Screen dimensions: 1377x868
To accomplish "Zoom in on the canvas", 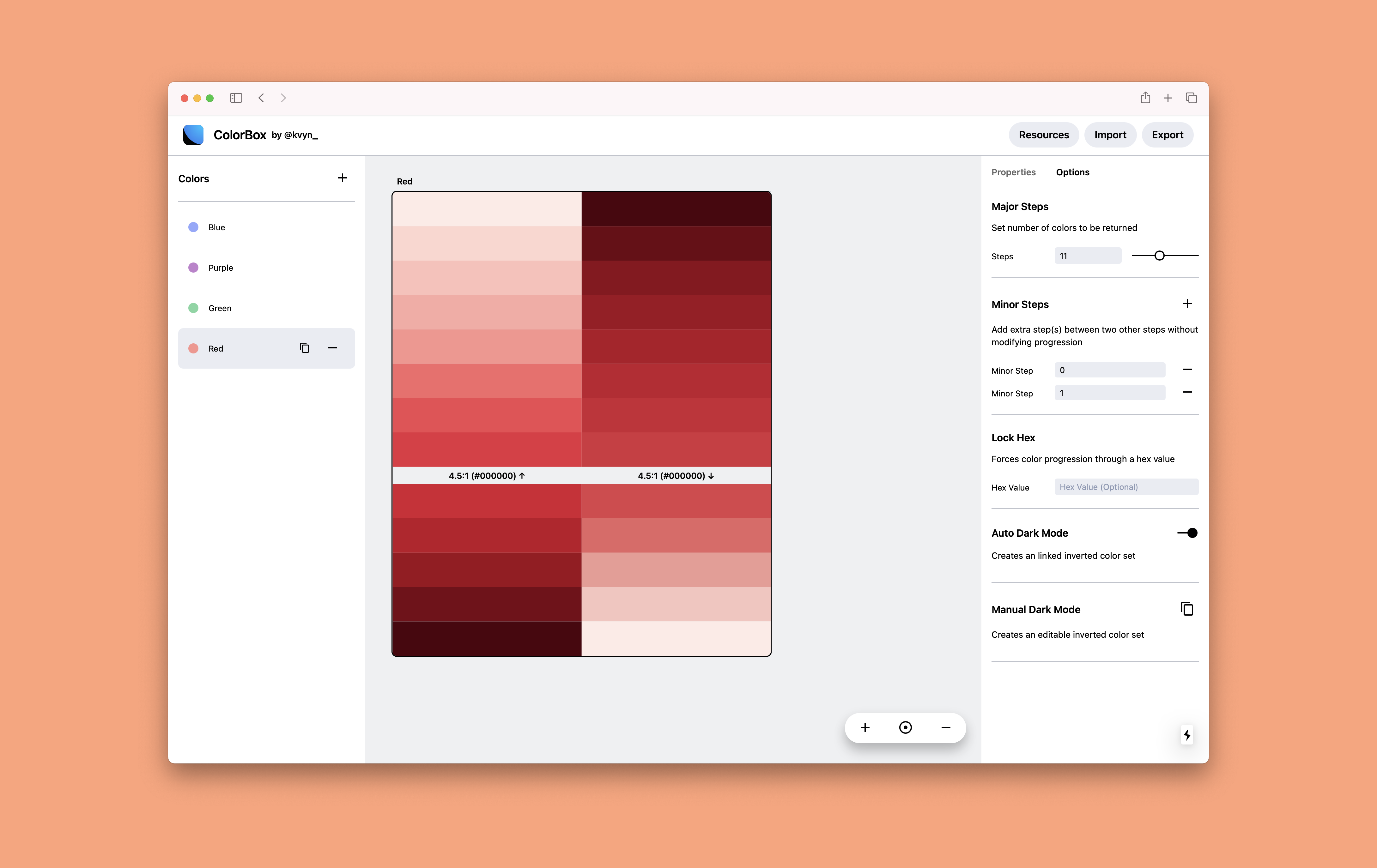I will tap(864, 727).
